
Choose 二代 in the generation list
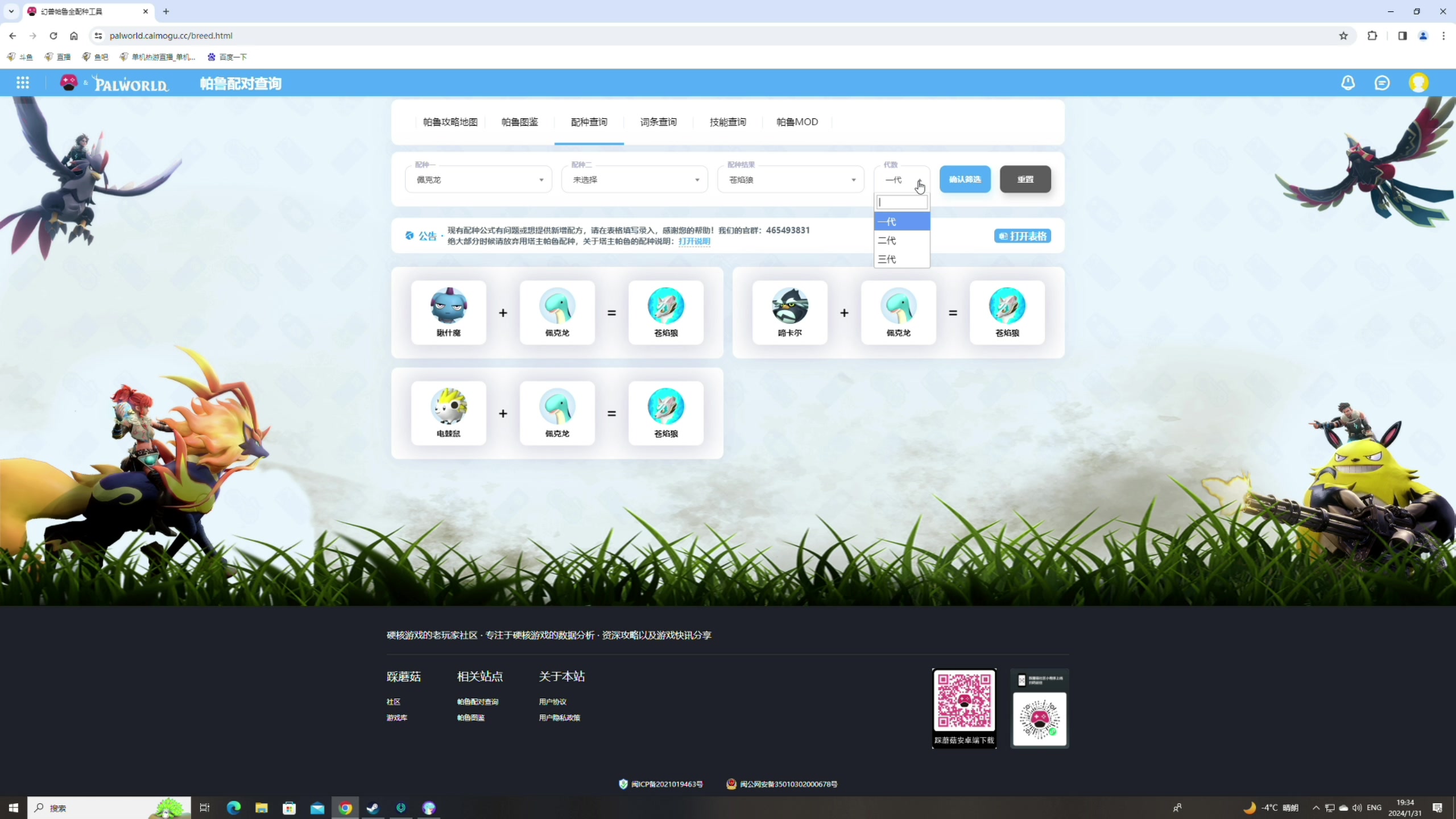(902, 241)
